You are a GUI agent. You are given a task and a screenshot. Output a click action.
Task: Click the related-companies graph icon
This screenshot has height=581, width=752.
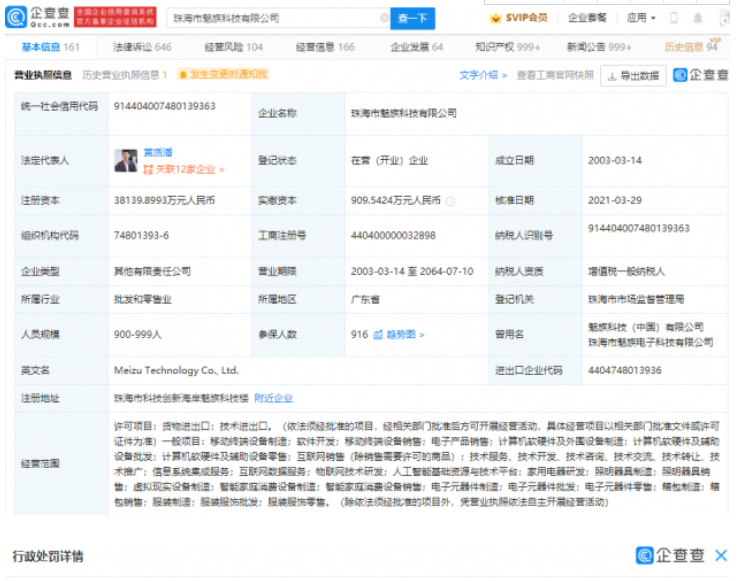(x=148, y=169)
